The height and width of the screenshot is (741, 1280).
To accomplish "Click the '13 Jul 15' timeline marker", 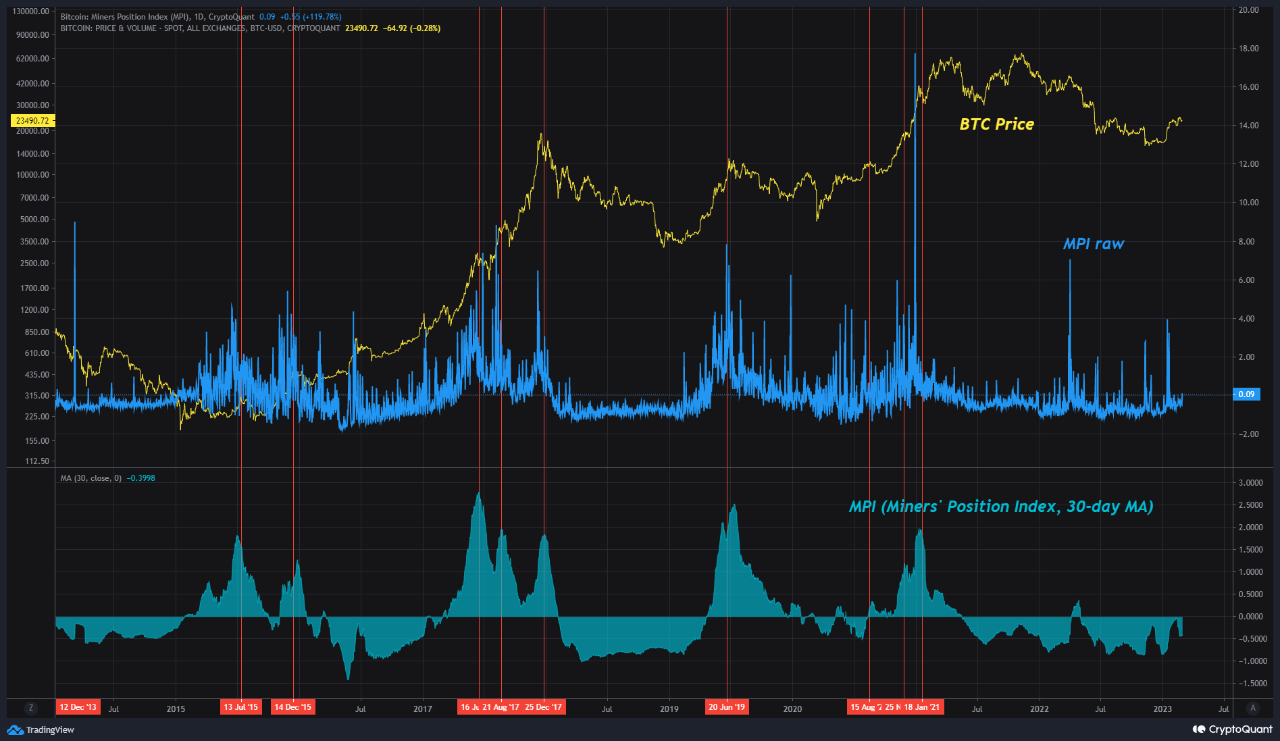I will (x=241, y=709).
